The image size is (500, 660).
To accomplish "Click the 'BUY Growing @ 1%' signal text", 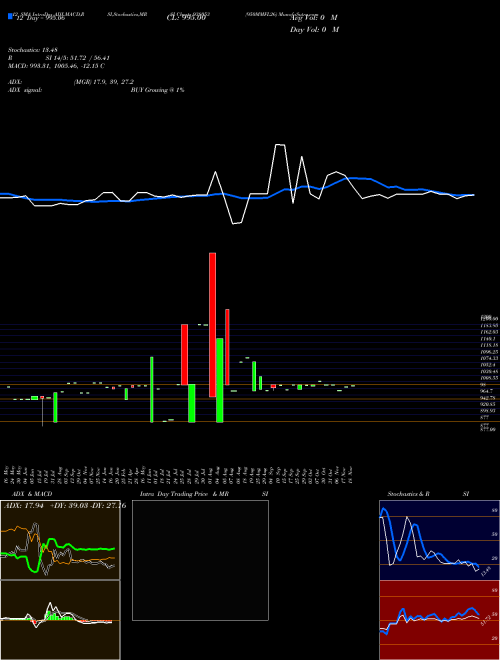I will click(157, 90).
